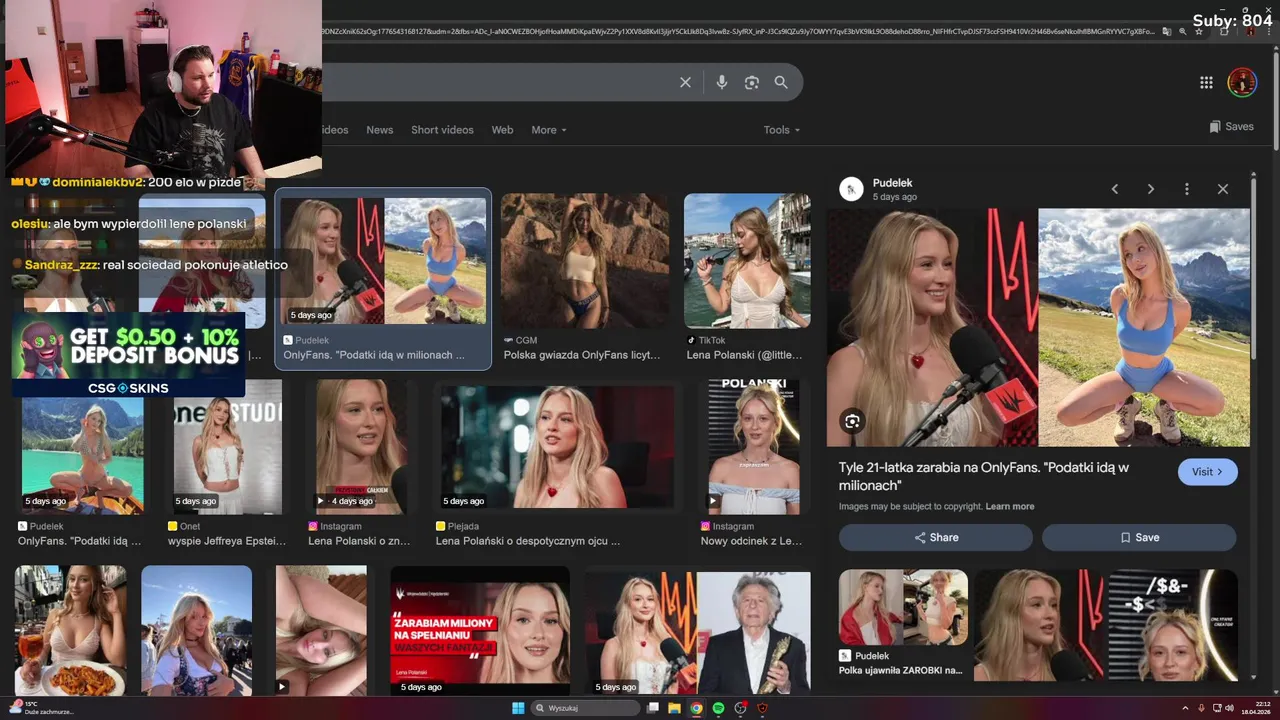Viewport: 1280px width, 720px height.
Task: Expand the Tools dropdown
Action: click(782, 130)
